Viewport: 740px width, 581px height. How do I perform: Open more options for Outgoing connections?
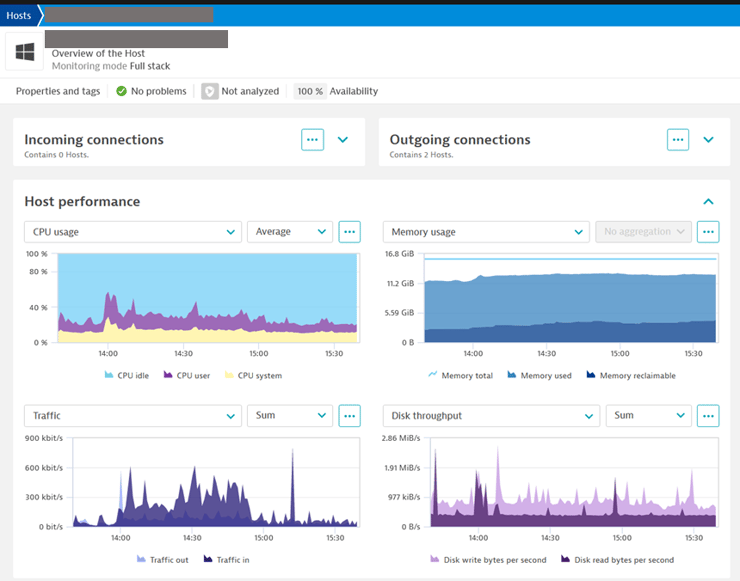(678, 140)
